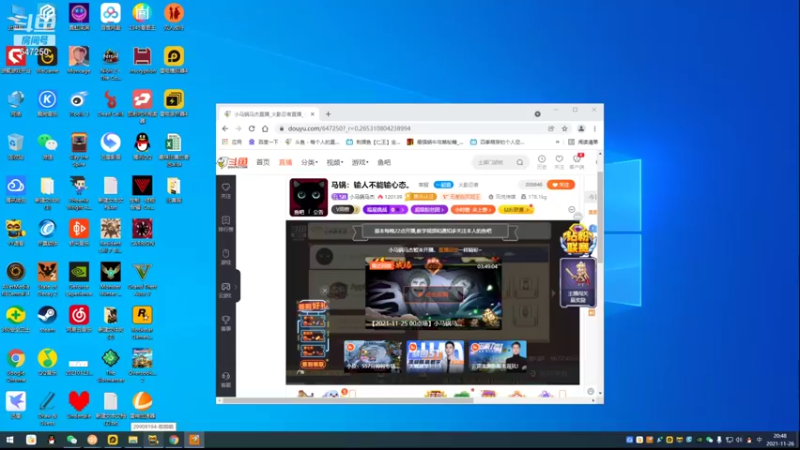This screenshot has height=450, width=800.
Task: Follow the streamer with orange follow button
Action: point(561,185)
